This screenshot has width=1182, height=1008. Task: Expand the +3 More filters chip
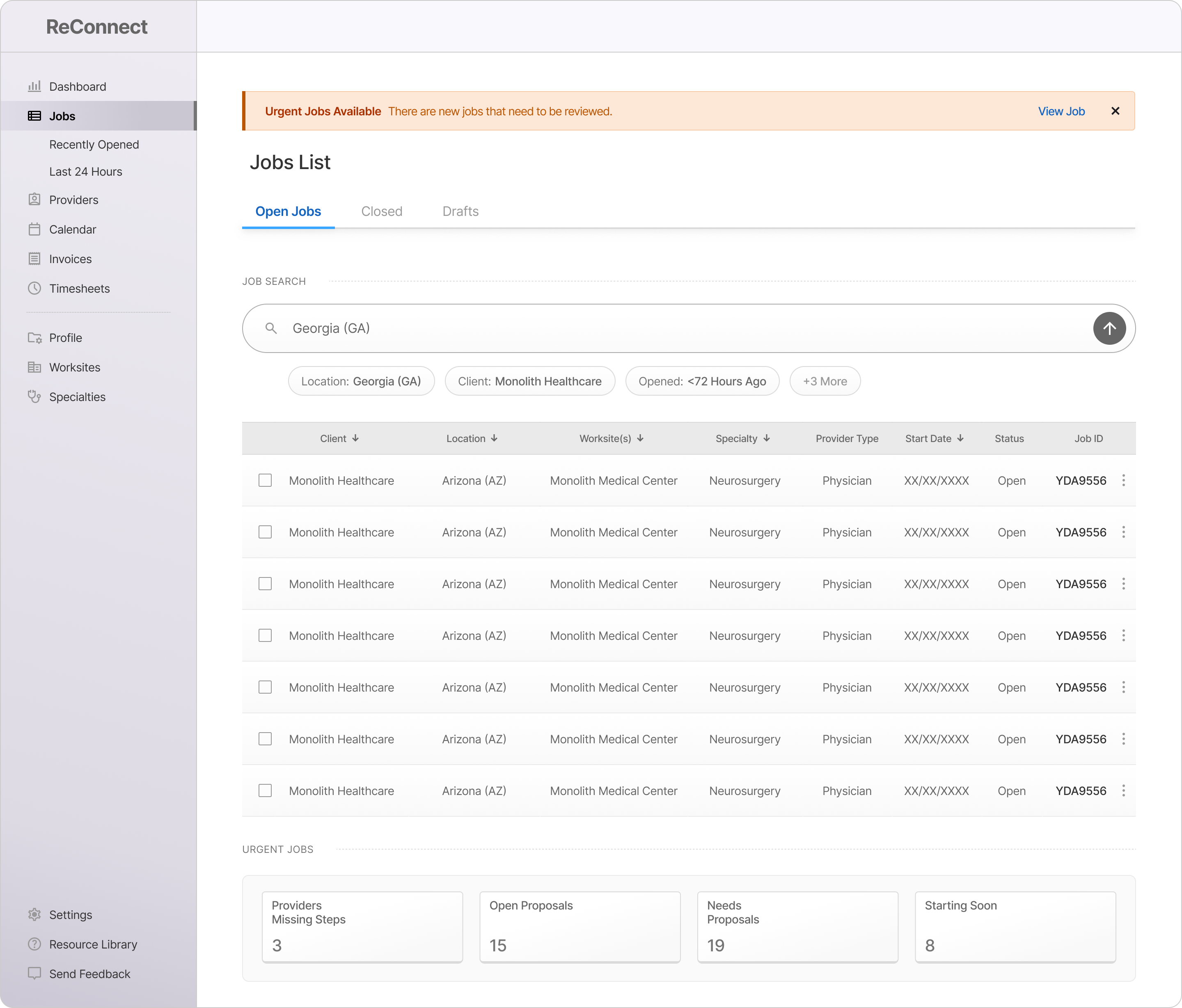(x=824, y=381)
